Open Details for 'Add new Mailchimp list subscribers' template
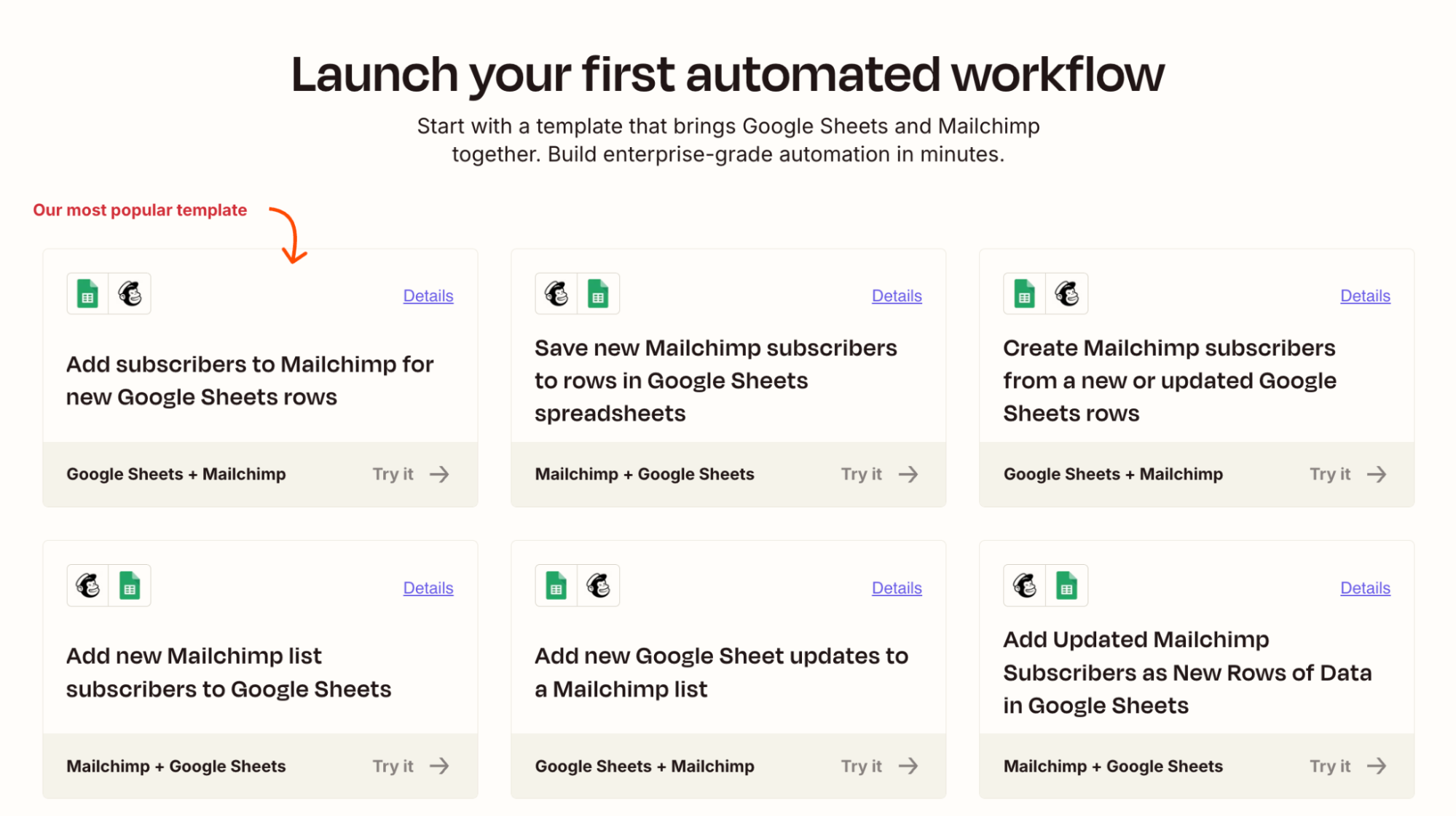1456x816 pixels. pyautogui.click(x=428, y=588)
